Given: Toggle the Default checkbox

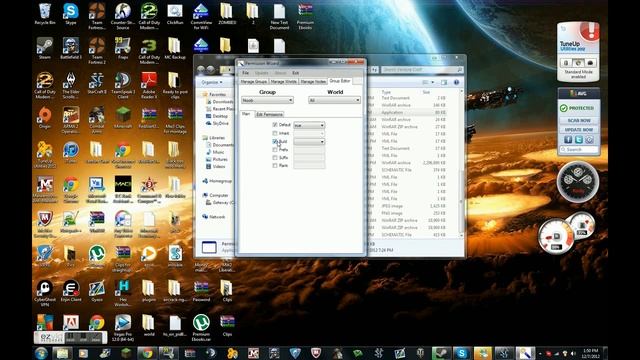Looking at the screenshot, I should (x=275, y=125).
